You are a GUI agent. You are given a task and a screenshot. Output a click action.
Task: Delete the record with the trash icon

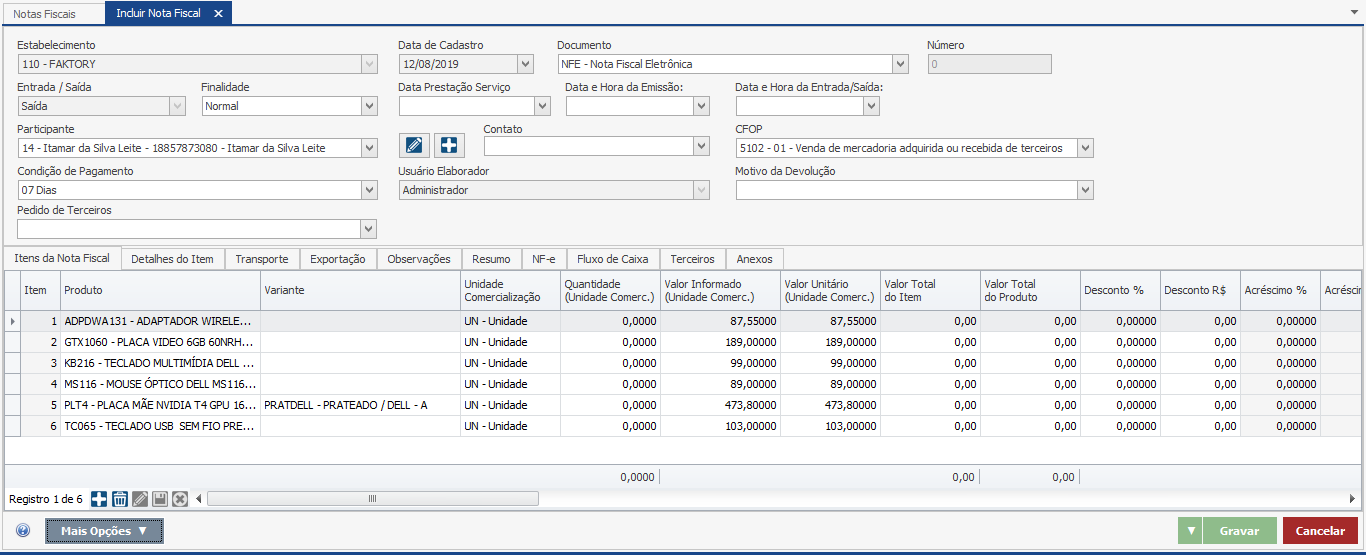pos(119,499)
